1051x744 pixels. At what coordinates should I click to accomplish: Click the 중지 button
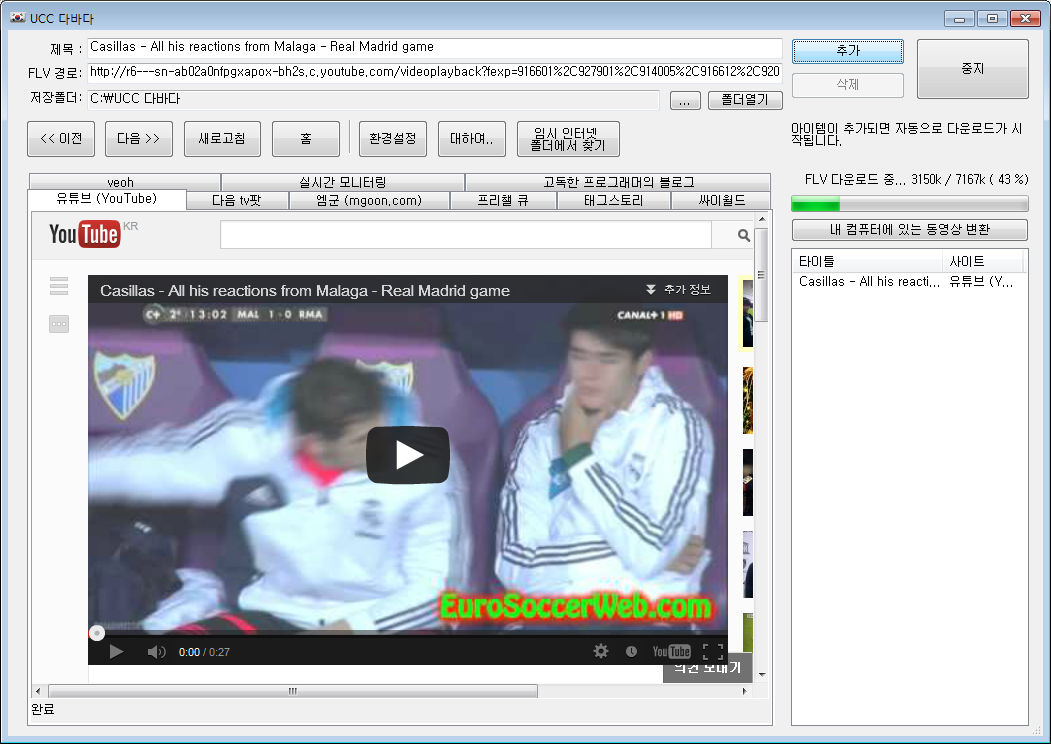(x=973, y=68)
